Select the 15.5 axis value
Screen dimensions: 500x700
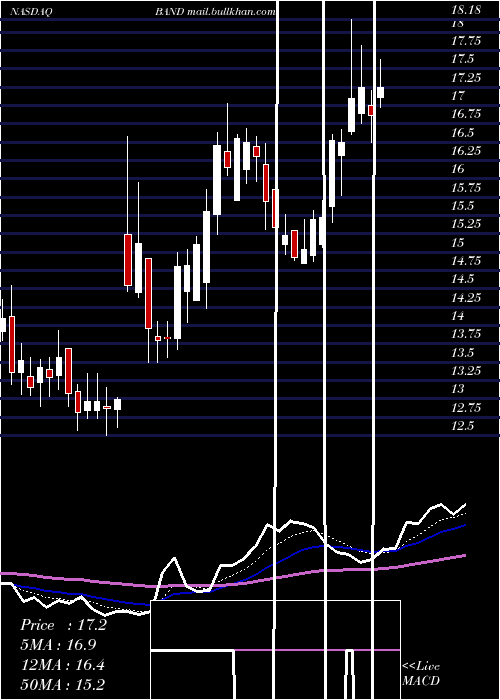463,206
